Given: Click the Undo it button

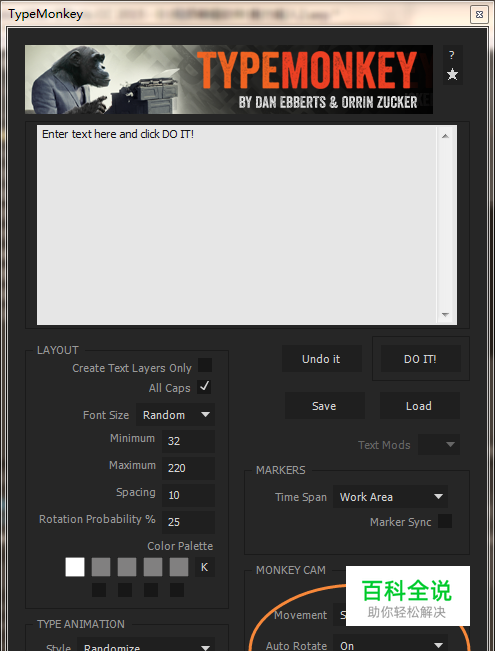Looking at the screenshot, I should point(321,359).
